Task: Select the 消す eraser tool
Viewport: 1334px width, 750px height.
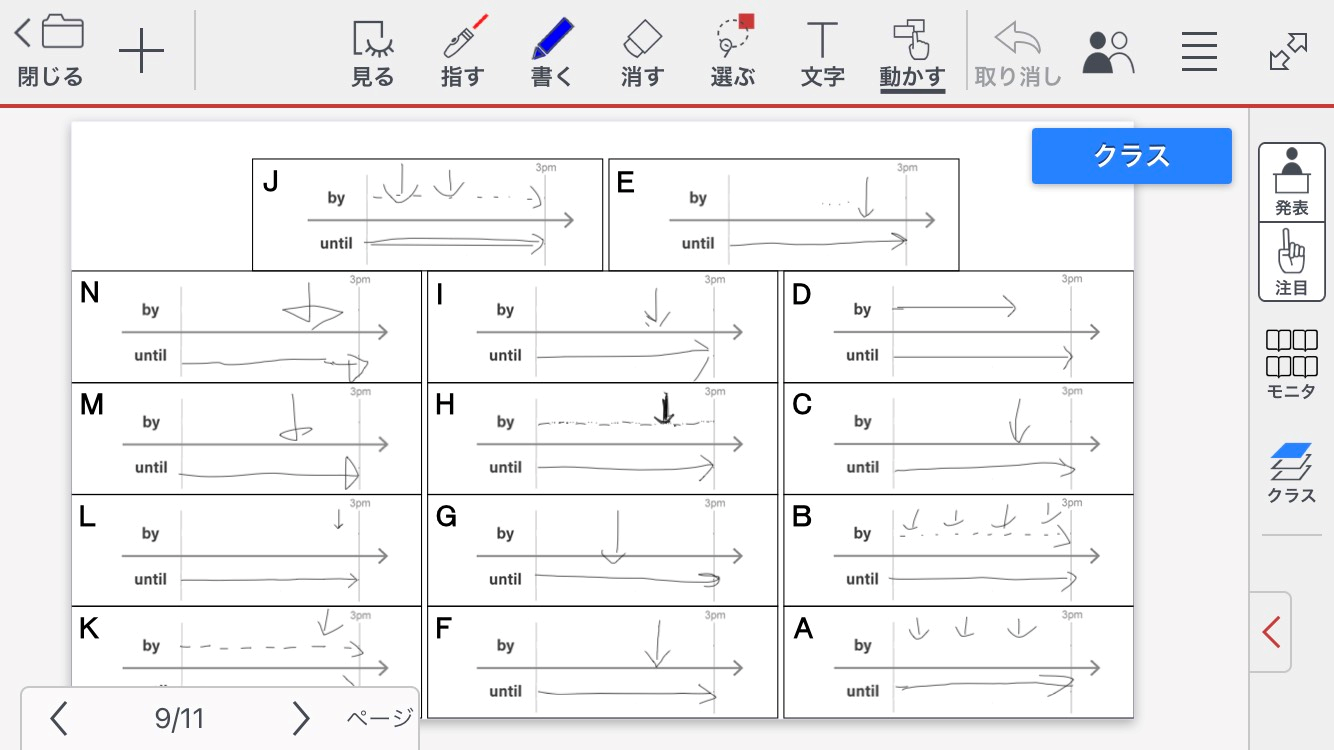Action: (x=642, y=52)
